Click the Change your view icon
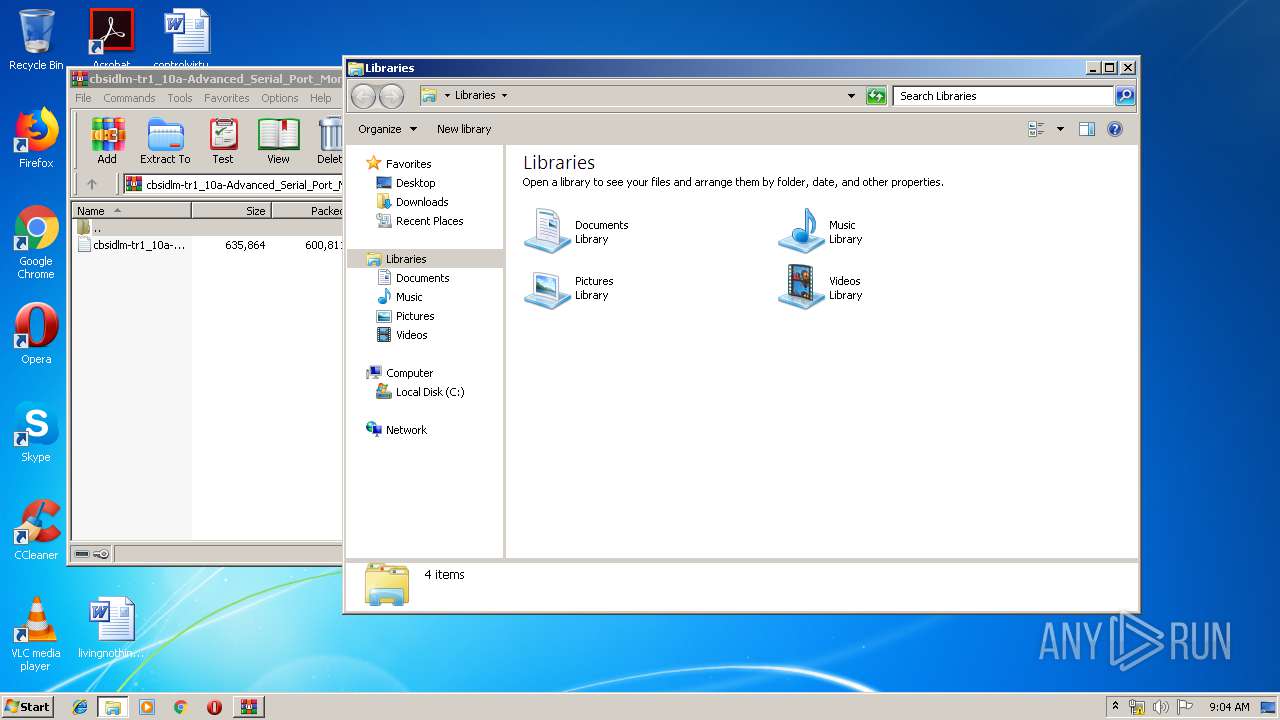This screenshot has height=720, width=1280. coord(1036,129)
